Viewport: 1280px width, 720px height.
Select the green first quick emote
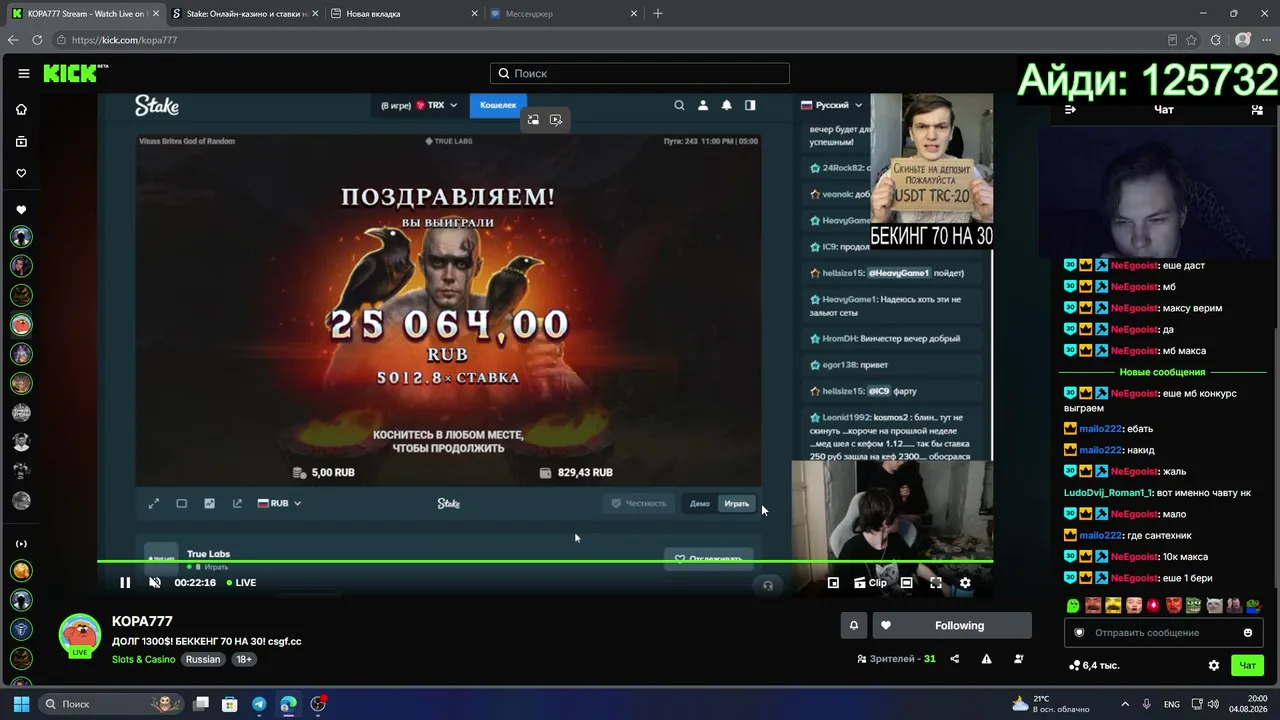pyautogui.click(x=1073, y=605)
